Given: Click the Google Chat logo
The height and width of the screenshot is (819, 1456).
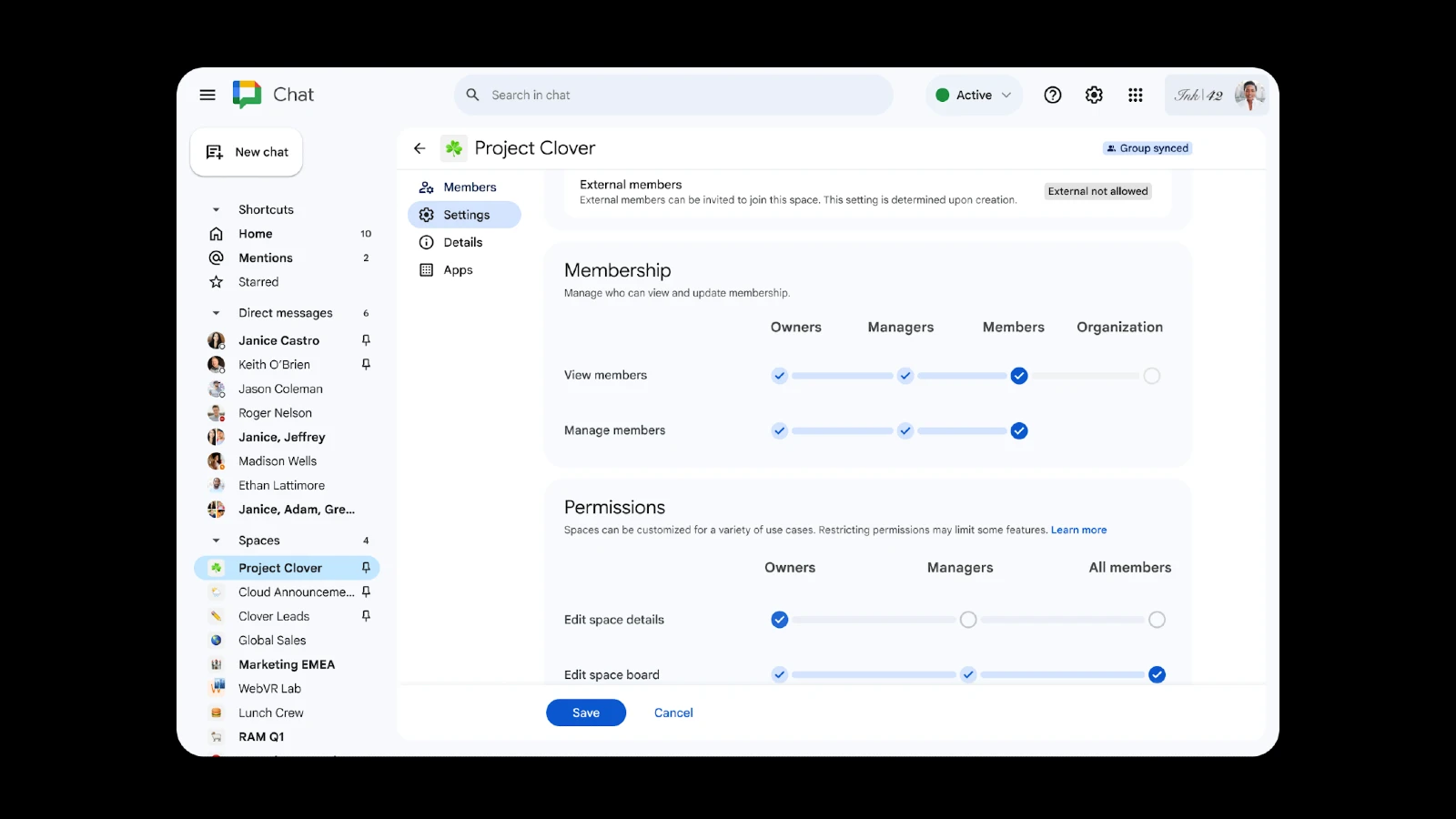Looking at the screenshot, I should (247, 95).
